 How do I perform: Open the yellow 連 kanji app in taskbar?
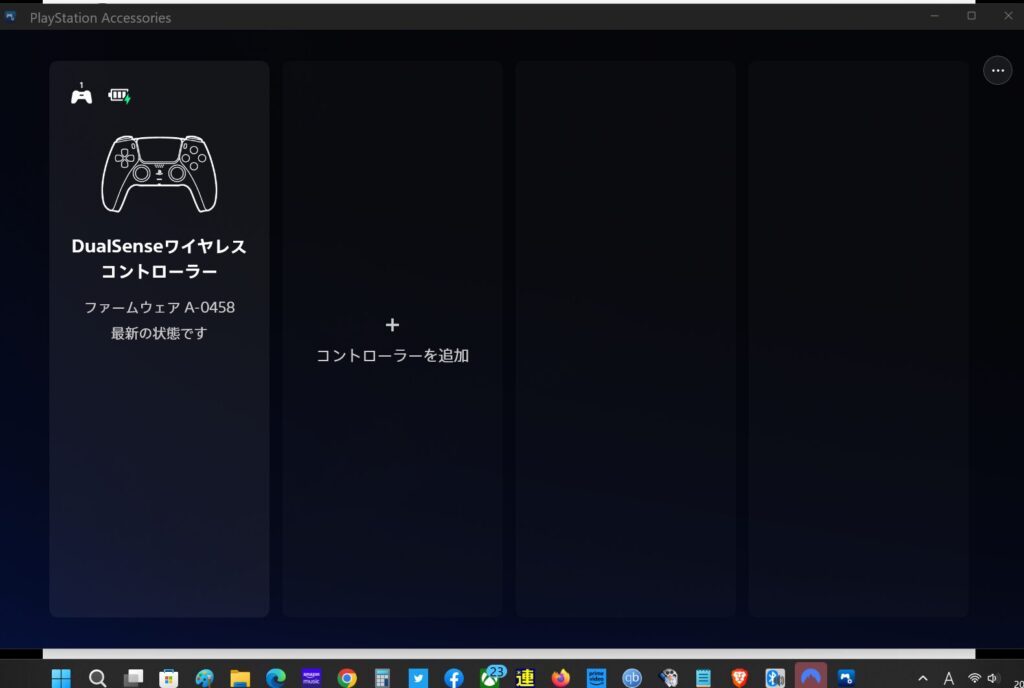point(525,678)
